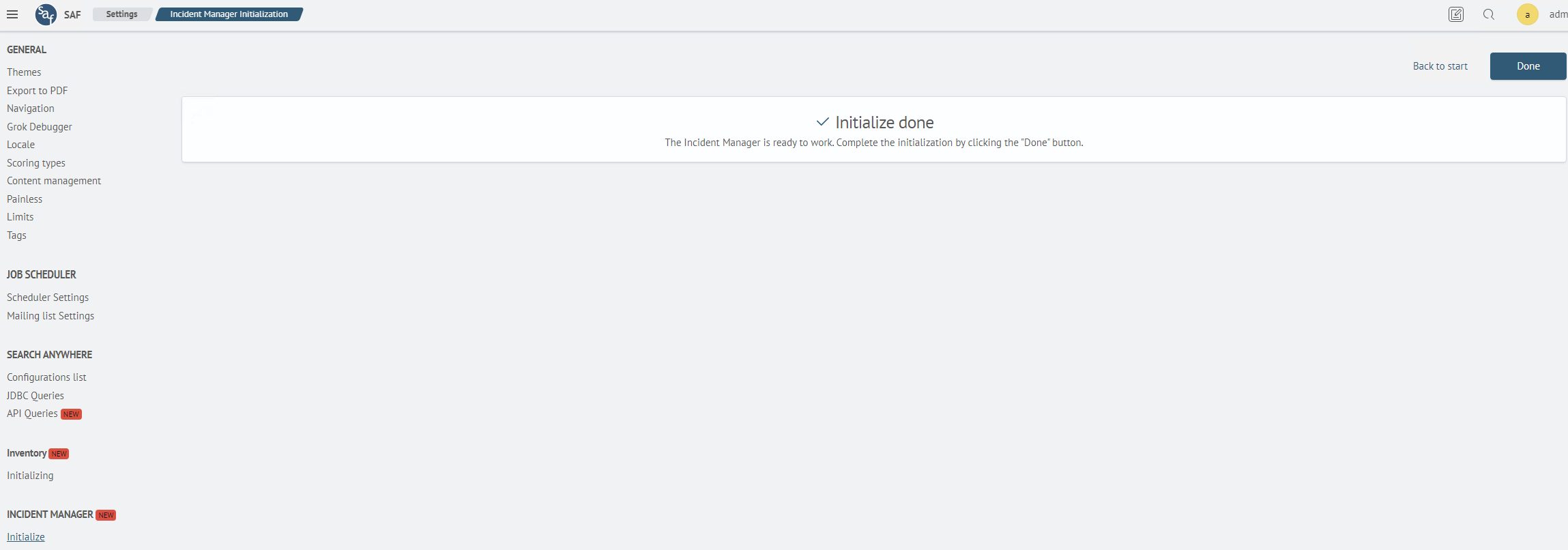Viewport: 1568px width, 550px height.
Task: Open Configurations list
Action: [x=46, y=377]
